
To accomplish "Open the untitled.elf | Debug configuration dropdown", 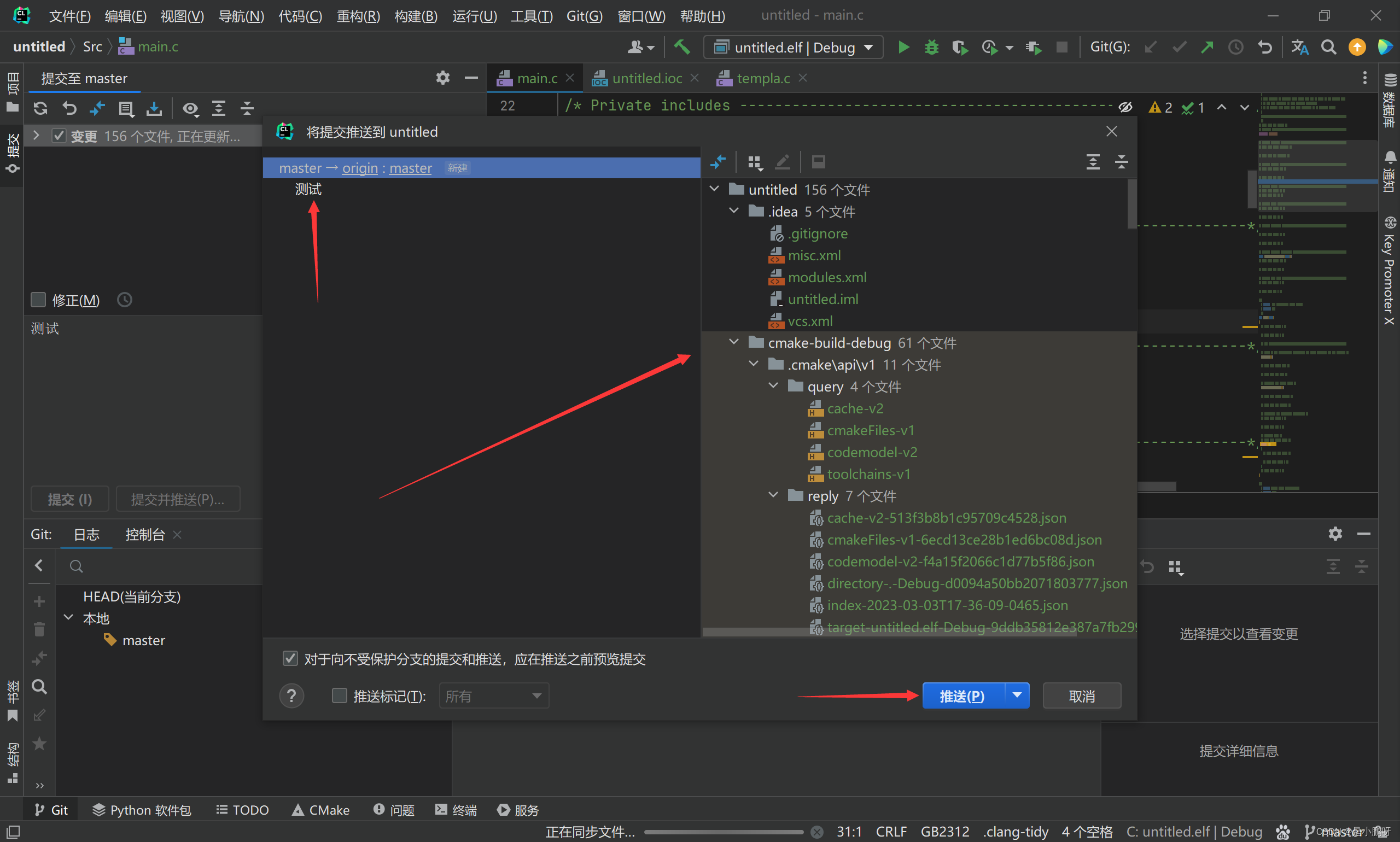I will (x=794, y=47).
